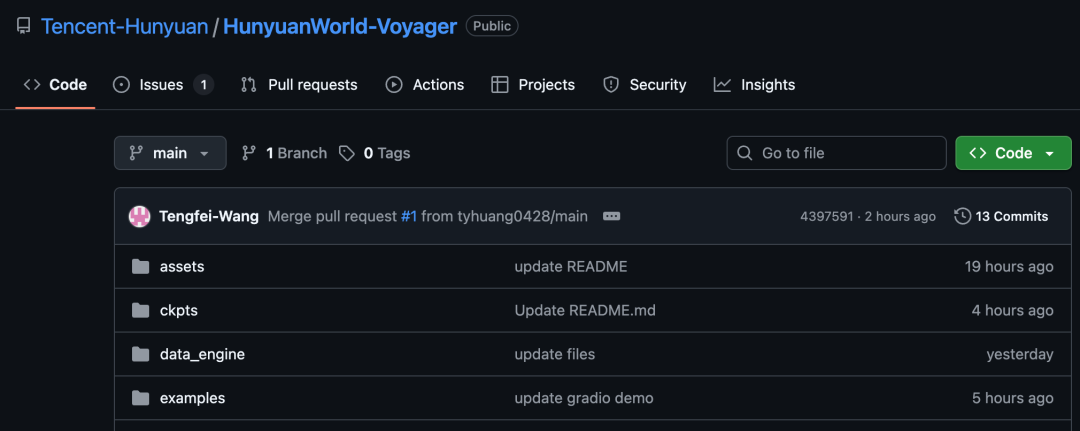Click the Projects table icon

pyautogui.click(x=499, y=85)
